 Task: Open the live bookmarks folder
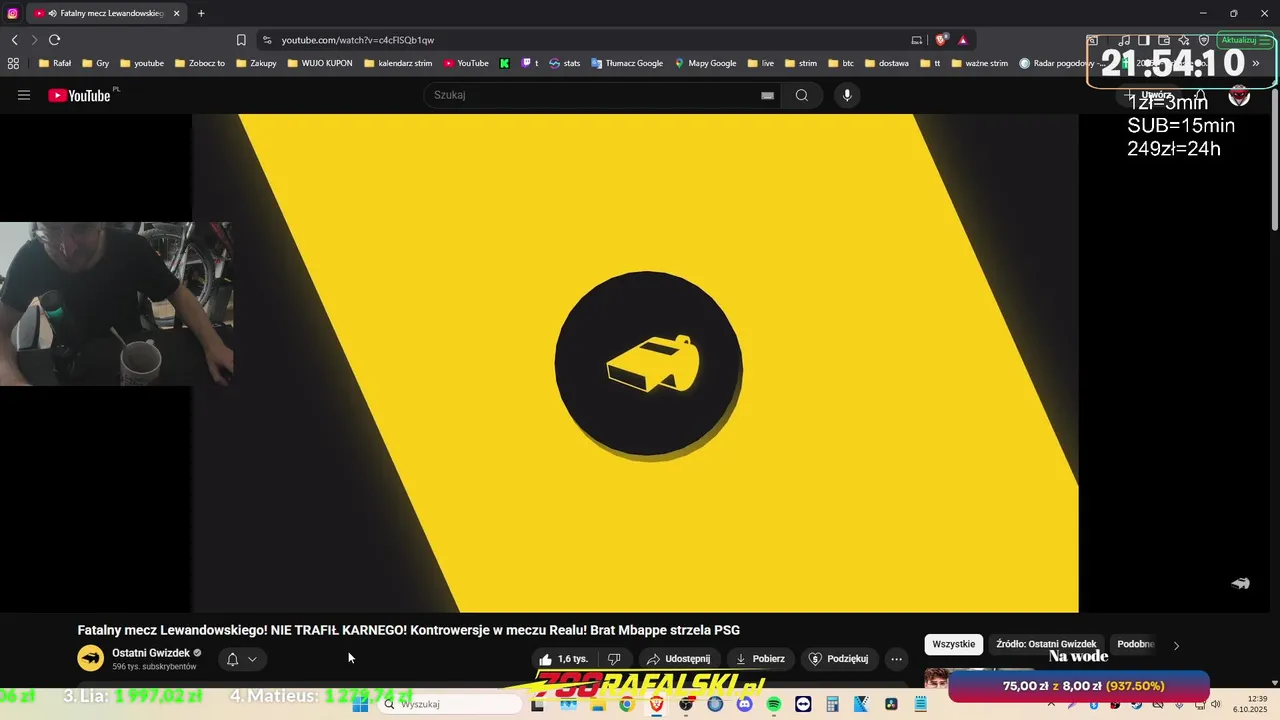[x=761, y=63]
